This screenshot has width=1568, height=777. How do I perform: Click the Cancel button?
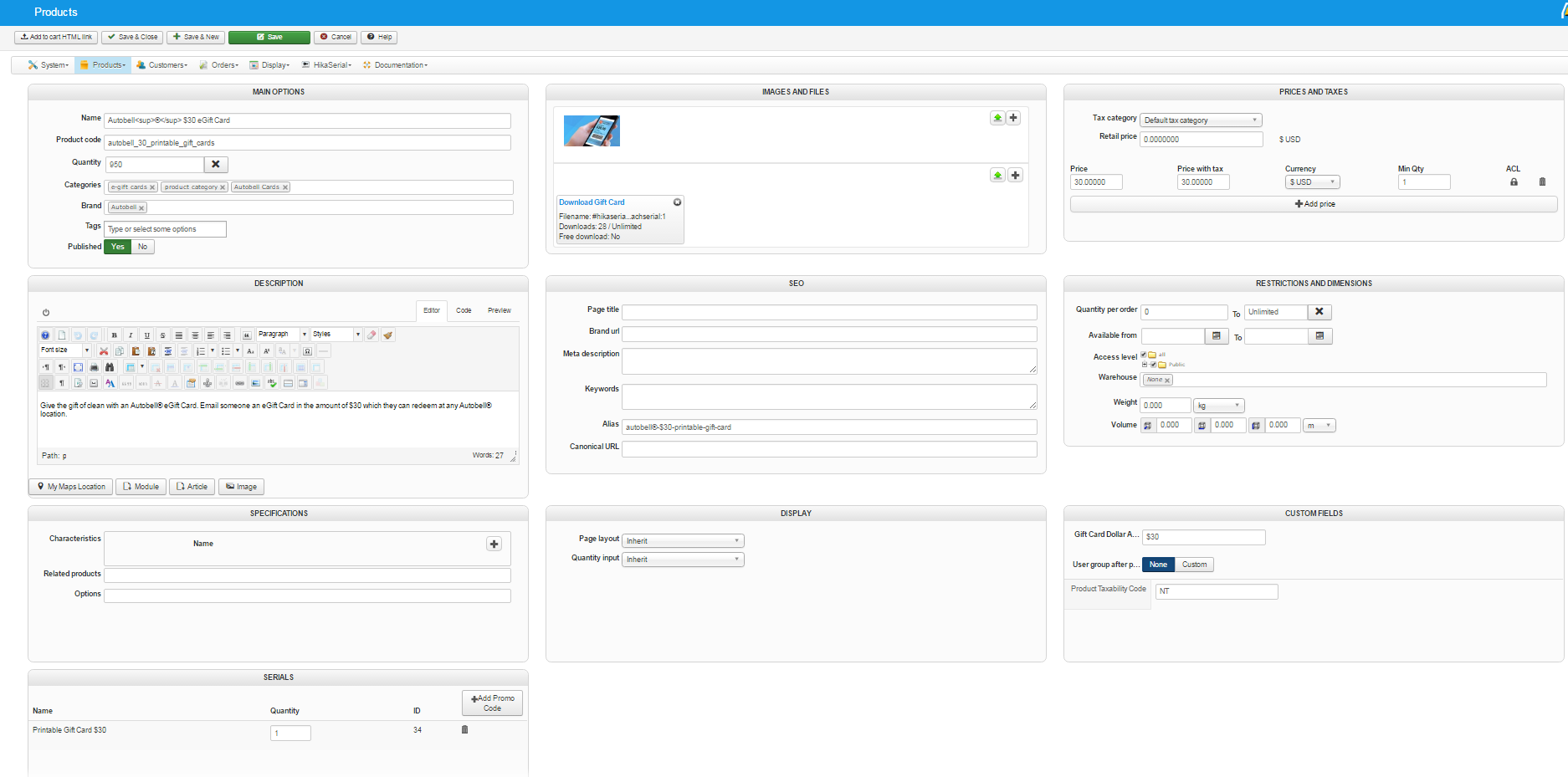pos(336,38)
